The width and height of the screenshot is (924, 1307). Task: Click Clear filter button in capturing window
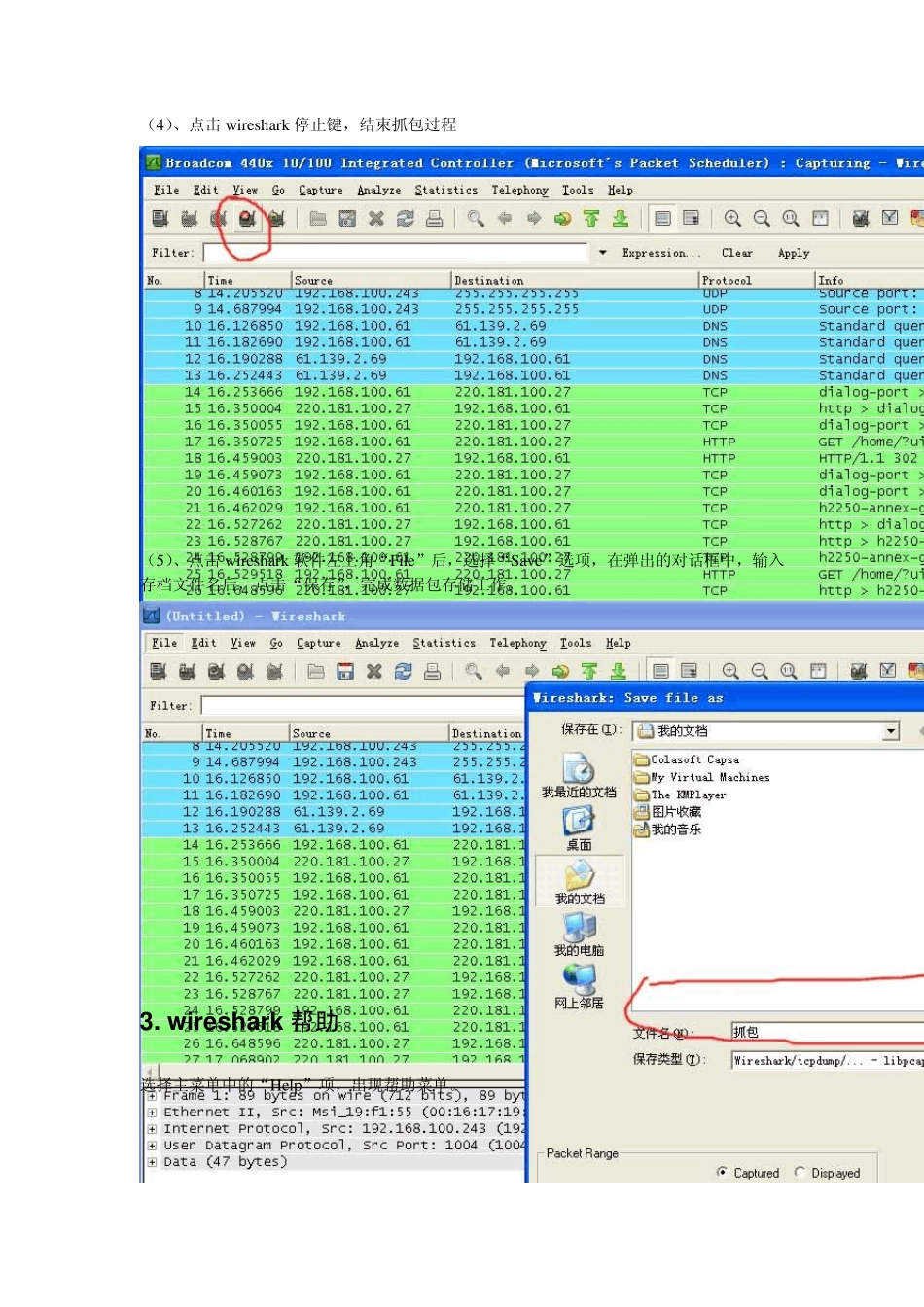[x=737, y=253]
